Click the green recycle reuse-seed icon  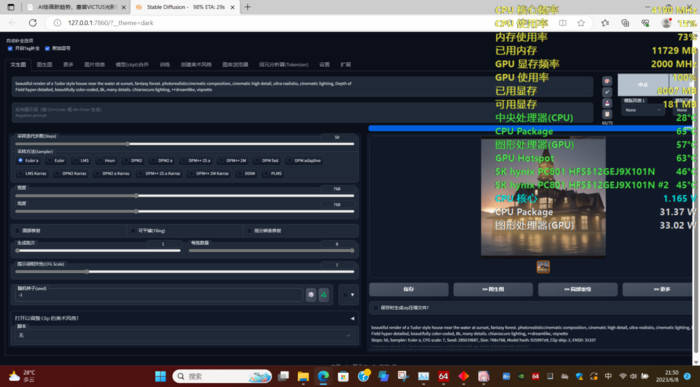(x=324, y=295)
